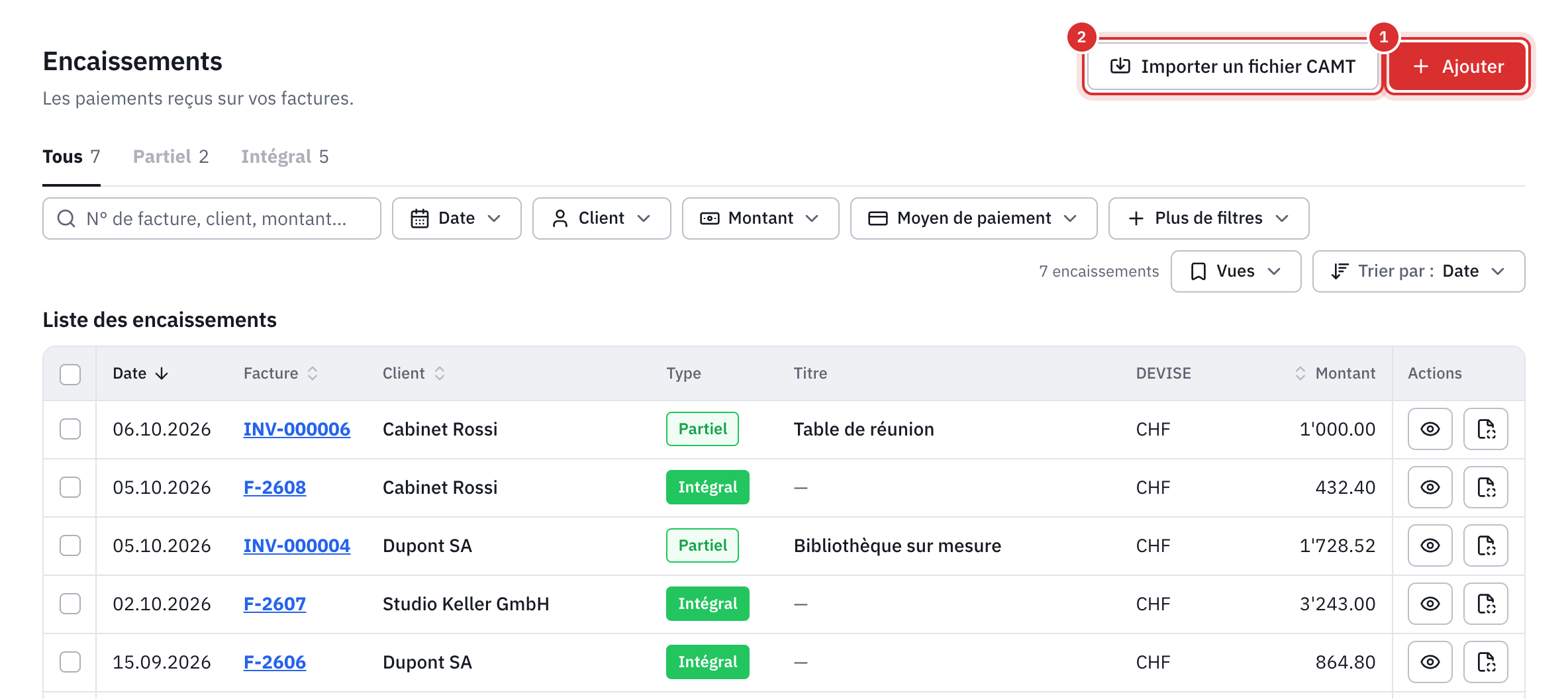View details of the F-2607 payment
This screenshot has height=699, width=1568.
coord(1430,604)
